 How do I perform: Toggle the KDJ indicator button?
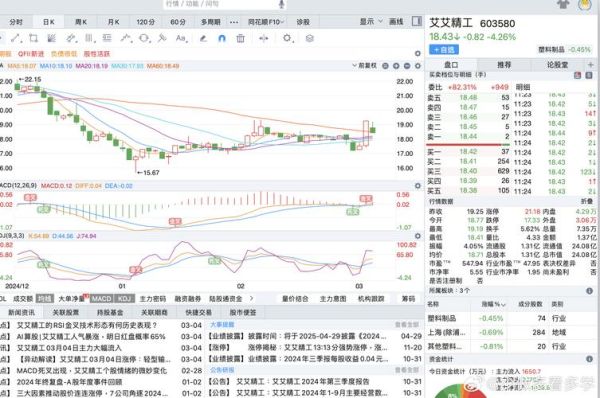[x=124, y=298]
